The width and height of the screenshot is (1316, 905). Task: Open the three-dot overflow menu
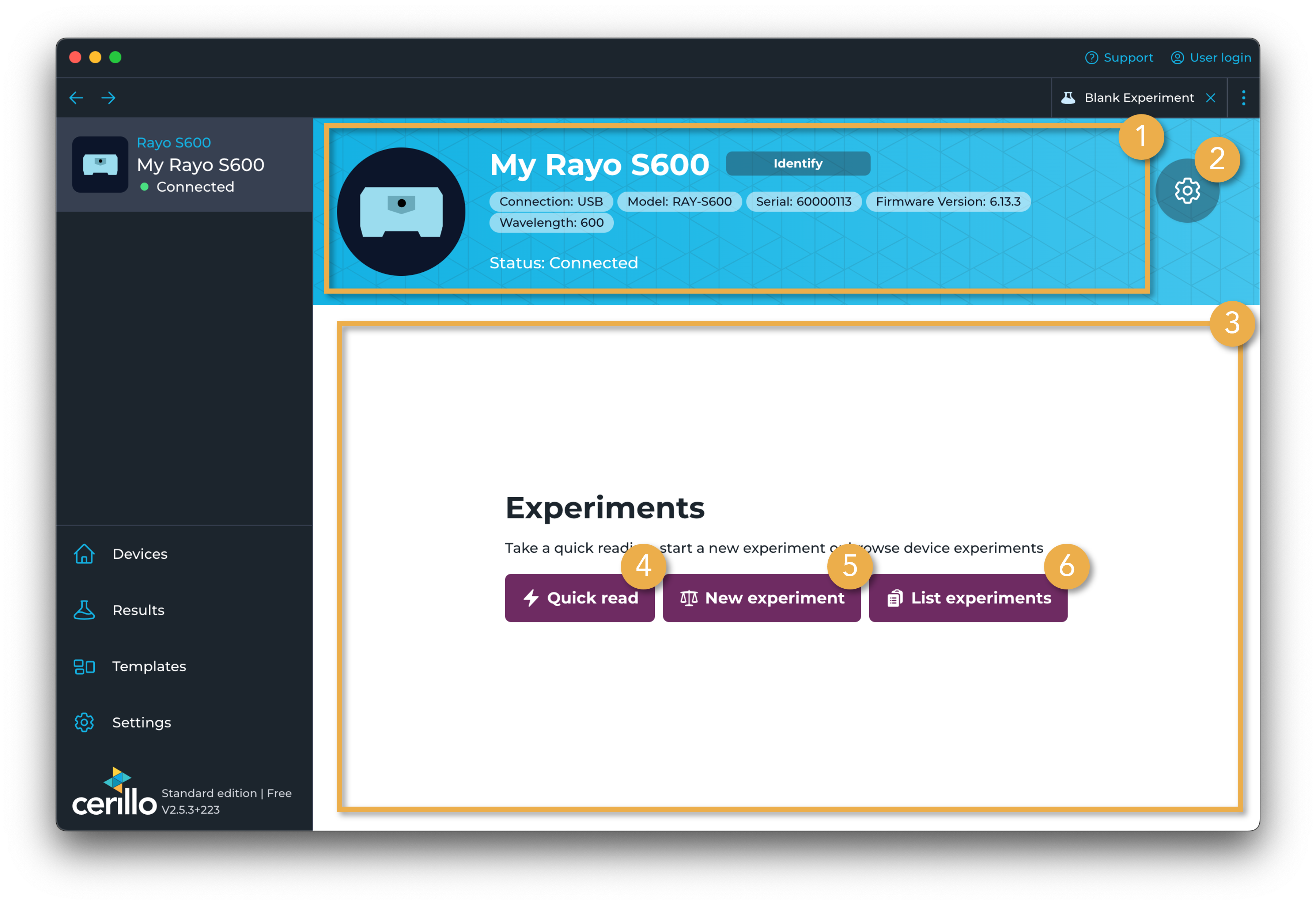click(1244, 98)
